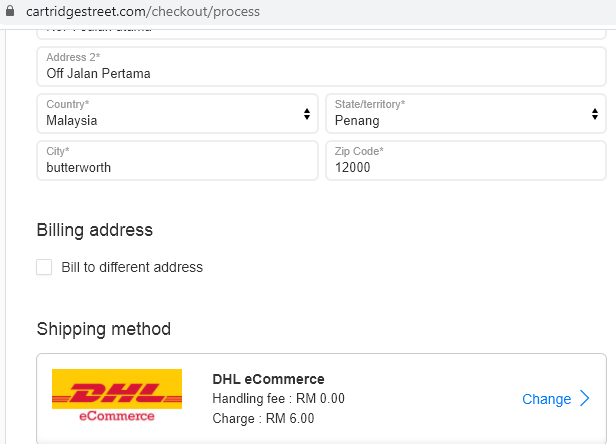The height and width of the screenshot is (444, 616).
Task: Click the Country dropdown arrows icon
Action: [x=307, y=114]
